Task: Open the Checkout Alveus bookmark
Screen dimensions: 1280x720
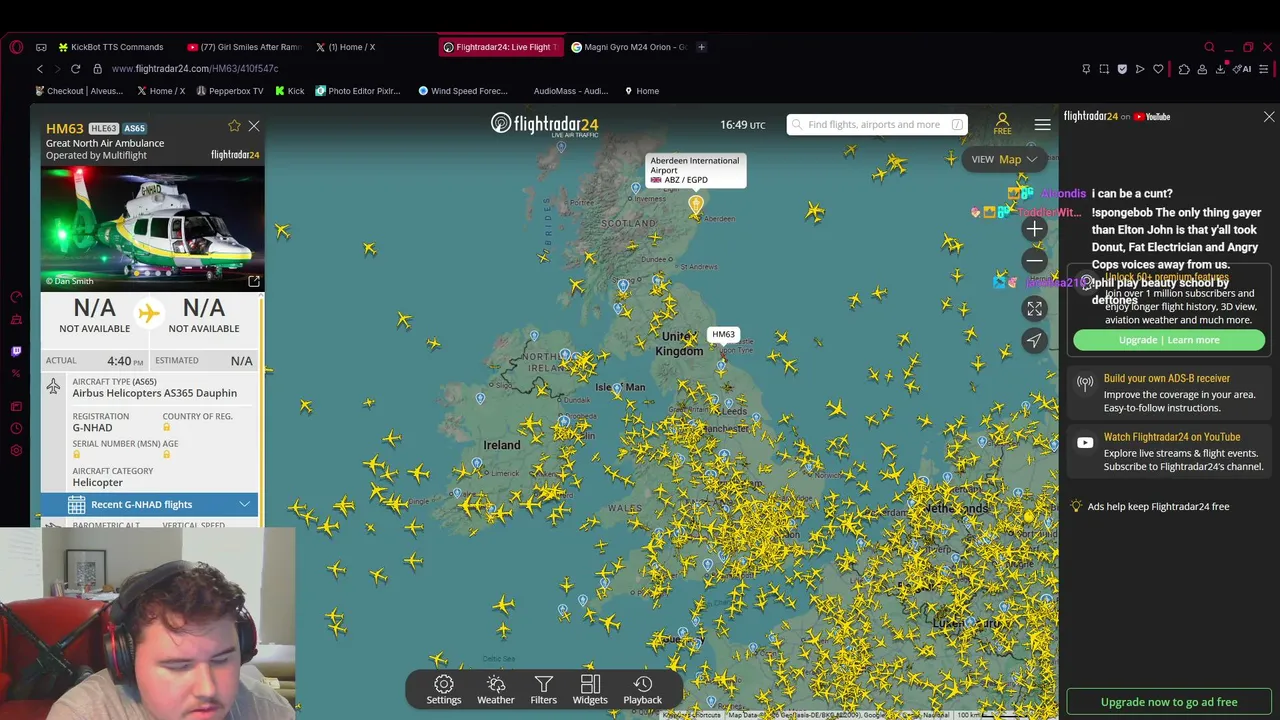Action: (79, 91)
